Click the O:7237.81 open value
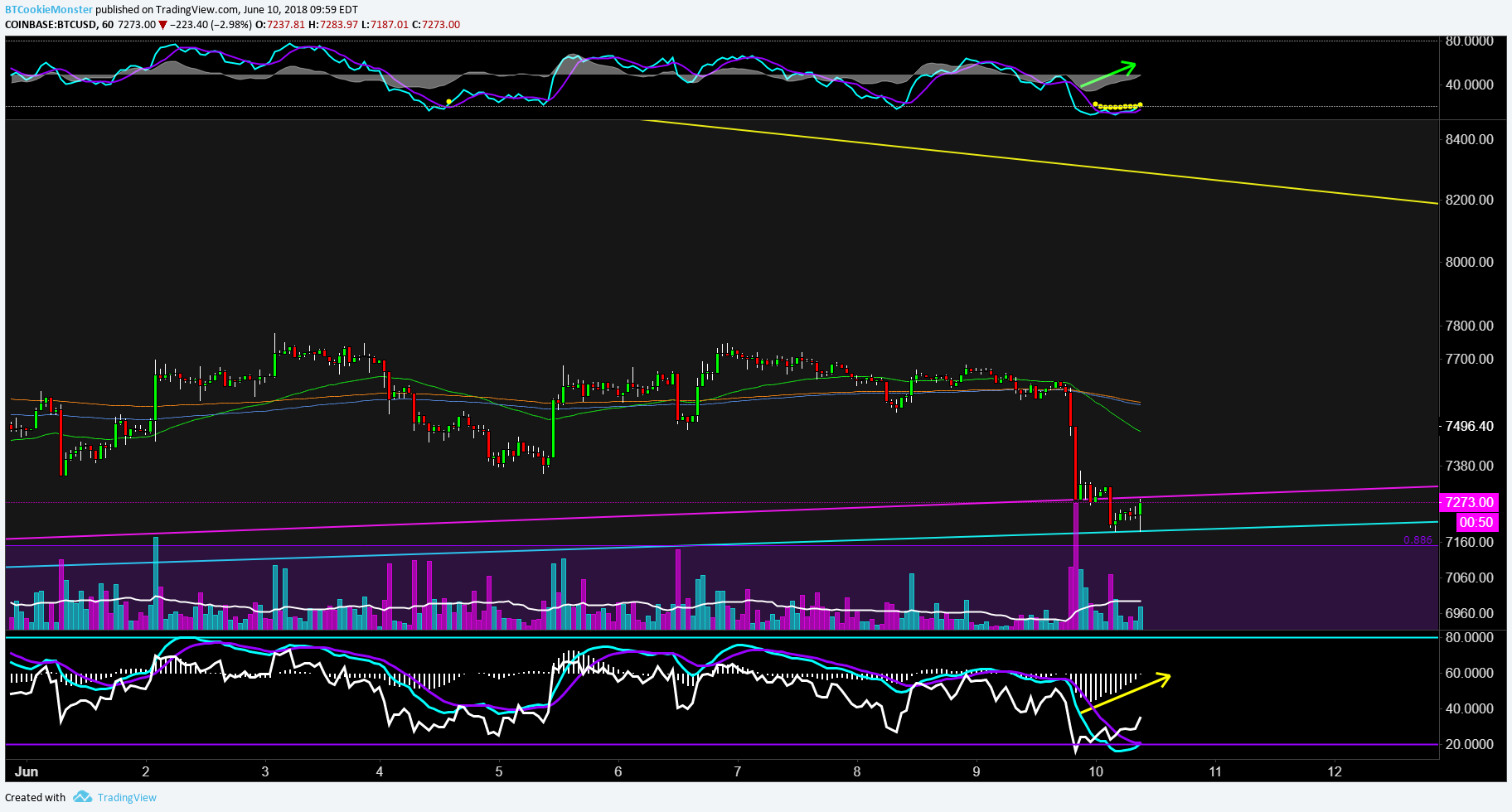 (279, 24)
